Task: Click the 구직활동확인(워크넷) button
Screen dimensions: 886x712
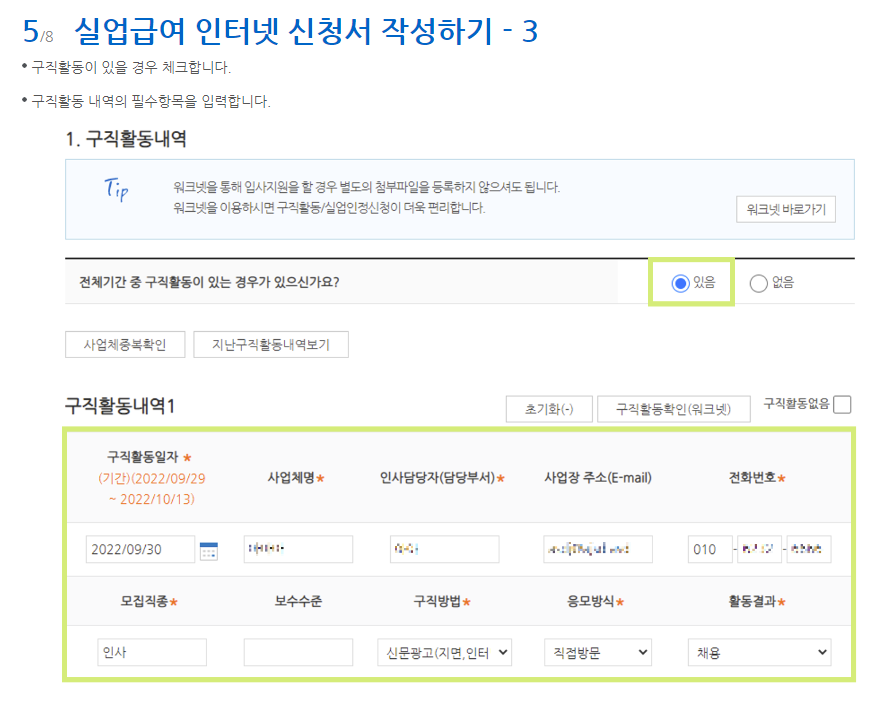Action: (x=674, y=408)
